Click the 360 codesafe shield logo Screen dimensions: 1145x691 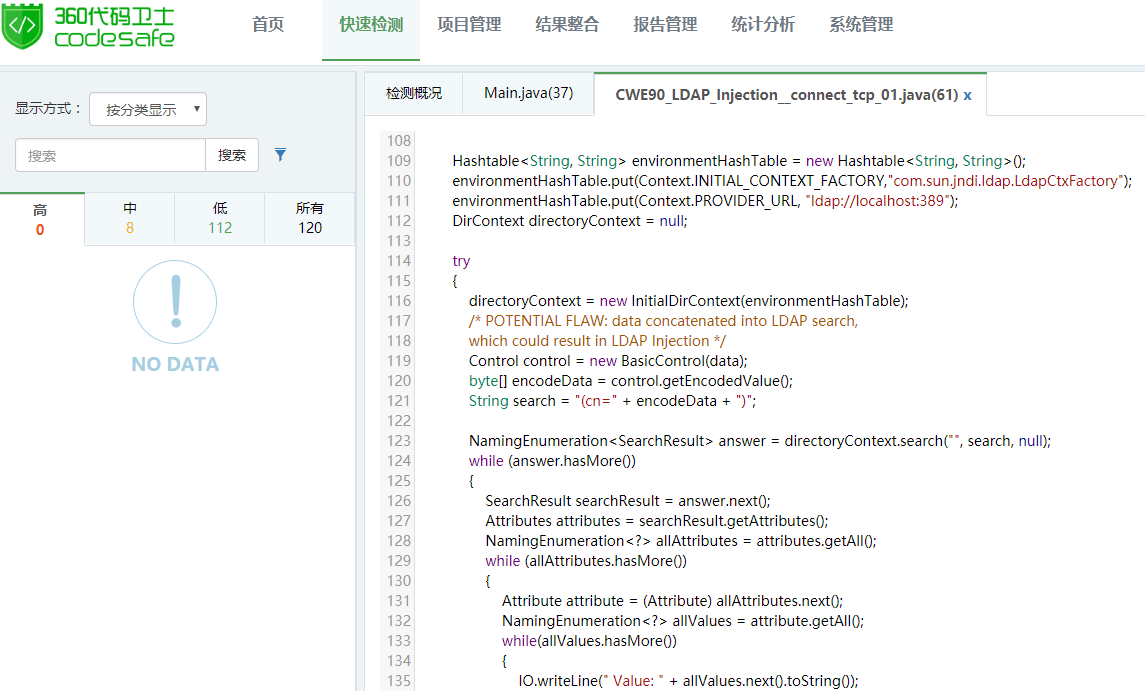click(x=22, y=27)
